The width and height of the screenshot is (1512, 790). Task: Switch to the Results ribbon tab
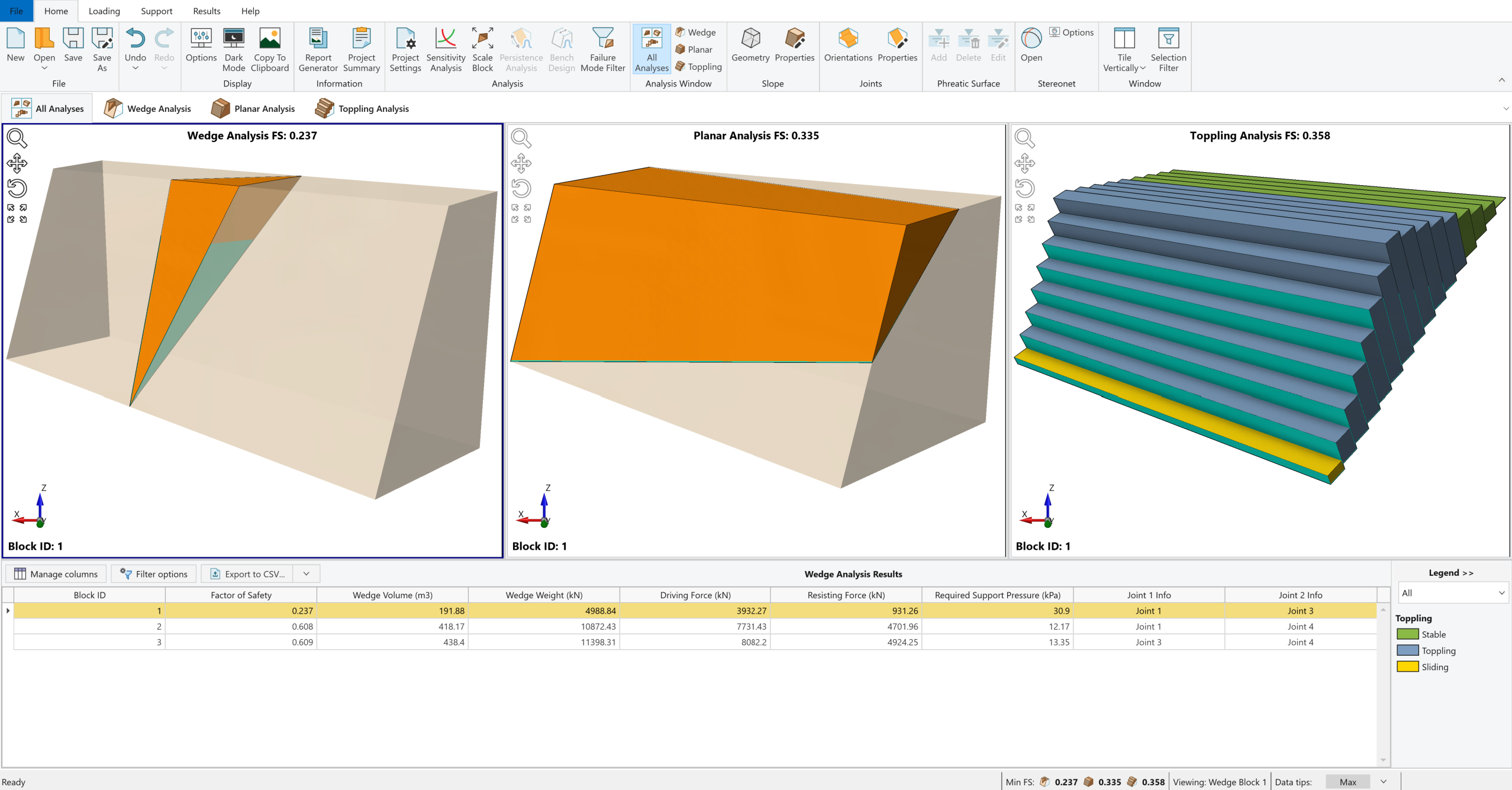[207, 11]
